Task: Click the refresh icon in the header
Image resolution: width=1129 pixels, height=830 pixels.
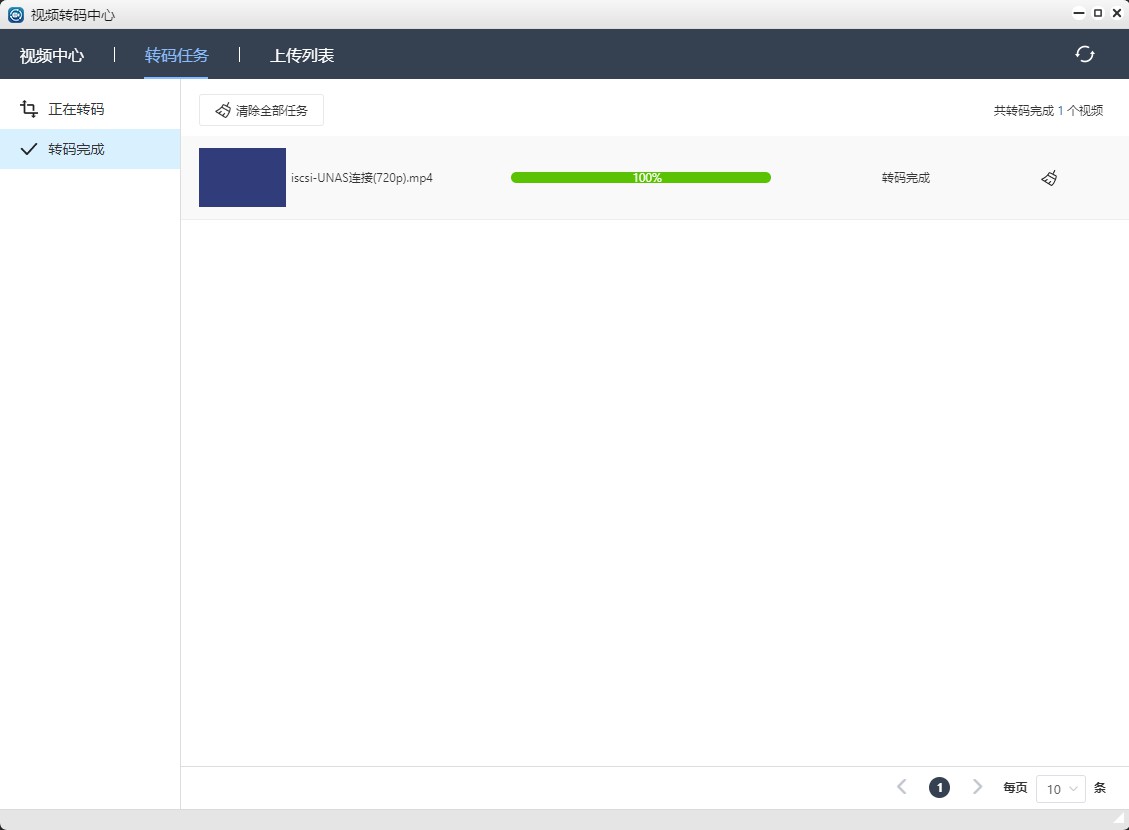Action: [1084, 54]
